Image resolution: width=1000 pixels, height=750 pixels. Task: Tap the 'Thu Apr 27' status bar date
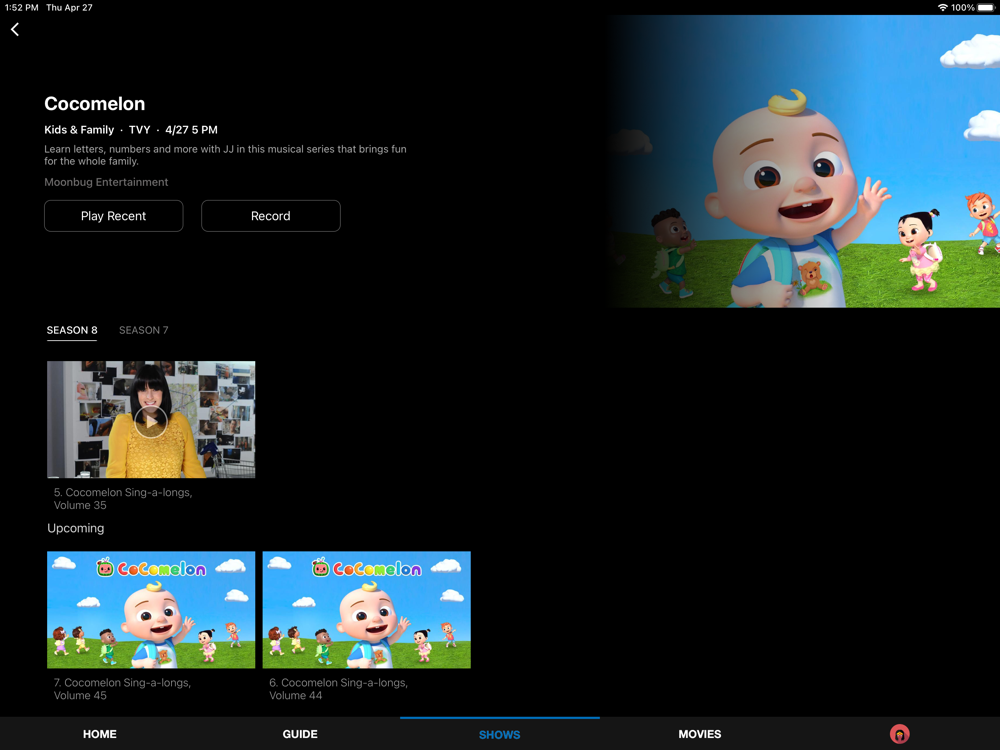click(x=70, y=8)
